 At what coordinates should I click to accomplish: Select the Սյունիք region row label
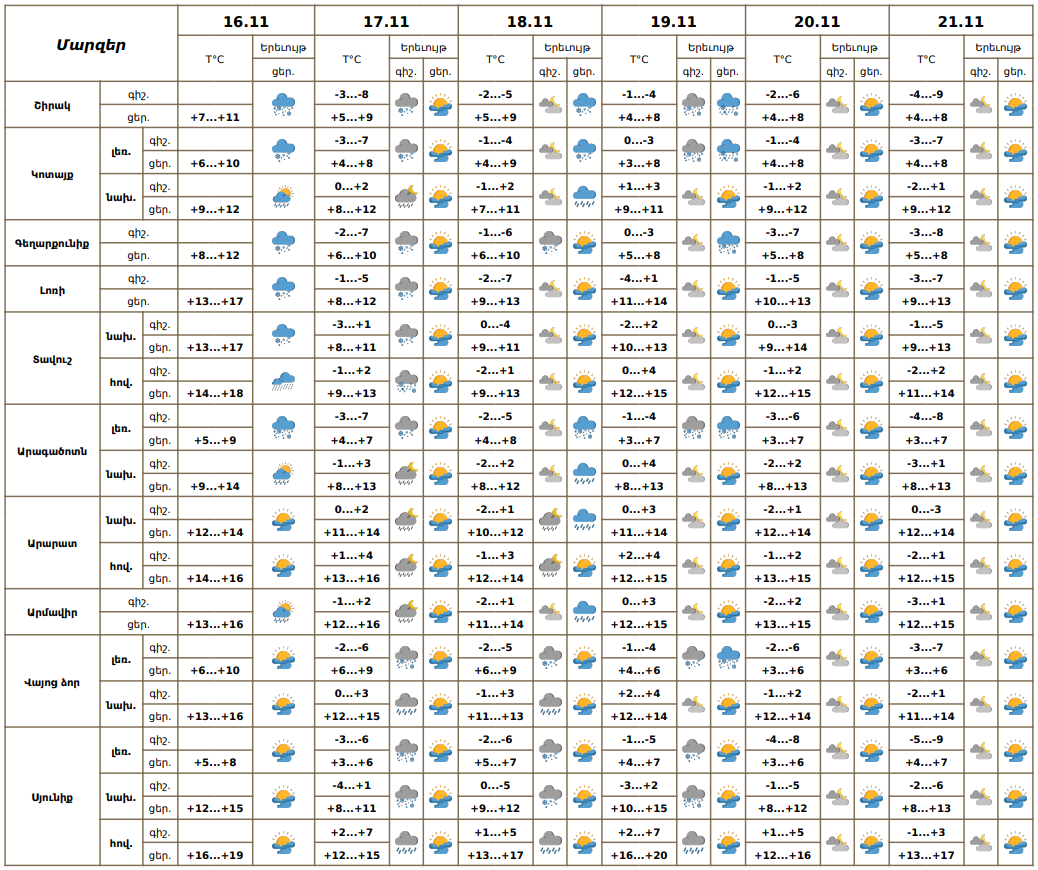[x=51, y=797]
